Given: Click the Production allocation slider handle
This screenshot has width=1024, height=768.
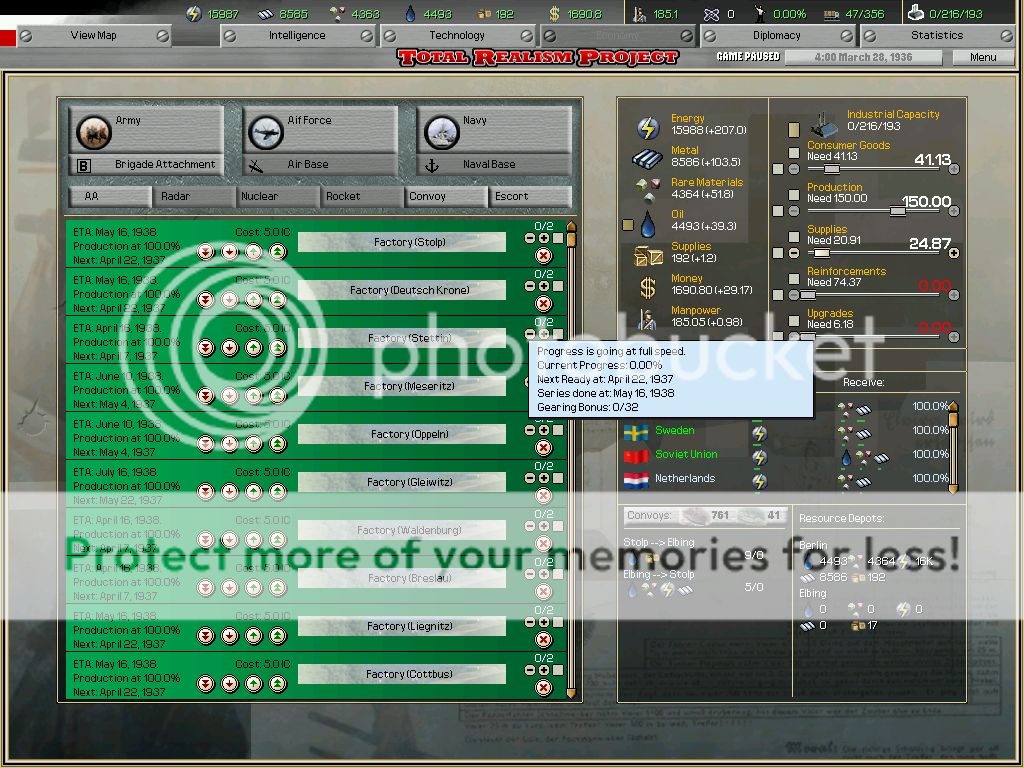Looking at the screenshot, I should 897,211.
